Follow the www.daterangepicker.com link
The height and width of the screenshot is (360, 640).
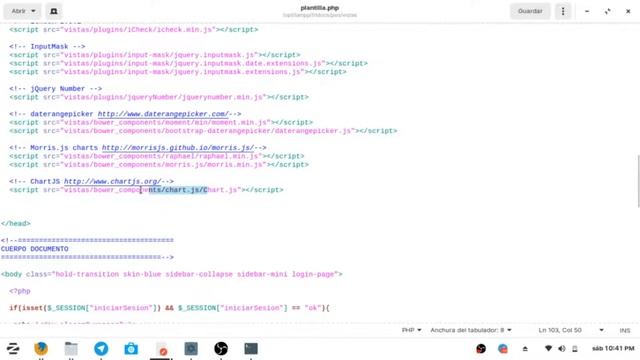coord(163,114)
